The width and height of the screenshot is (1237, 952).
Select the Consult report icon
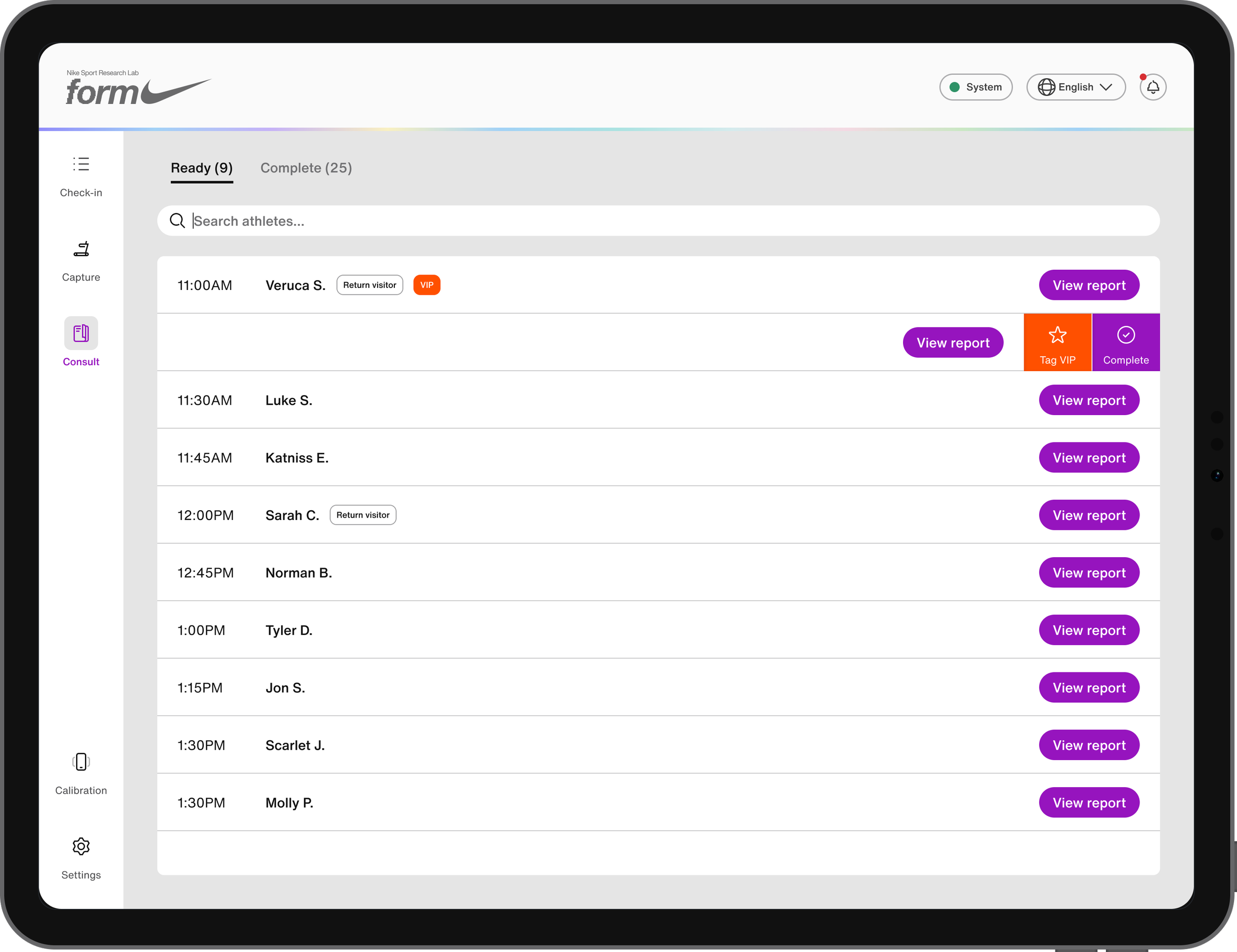click(81, 333)
